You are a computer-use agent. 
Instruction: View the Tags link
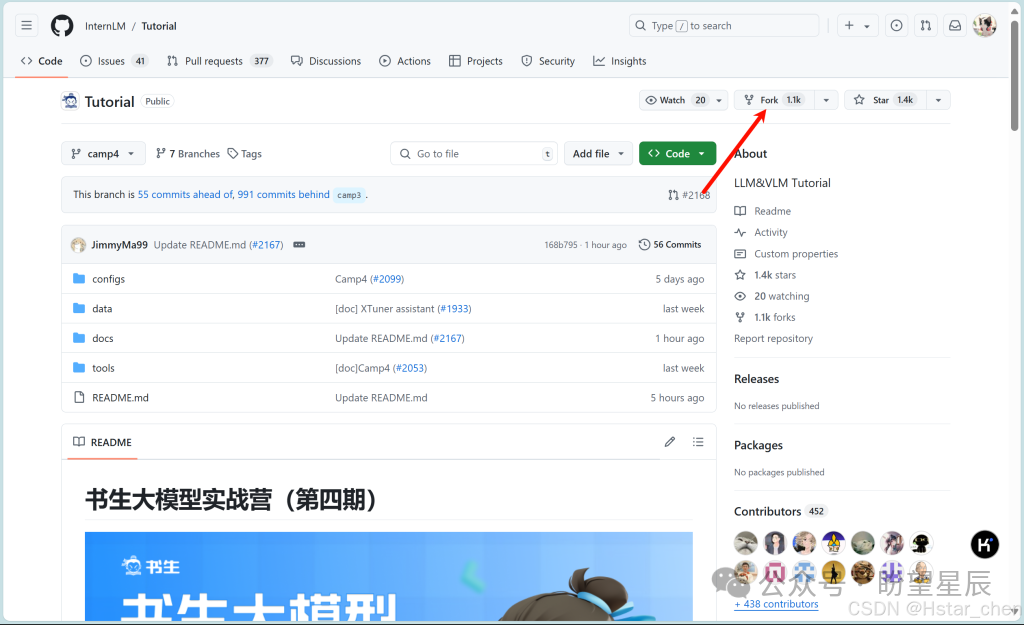pyautogui.click(x=245, y=153)
